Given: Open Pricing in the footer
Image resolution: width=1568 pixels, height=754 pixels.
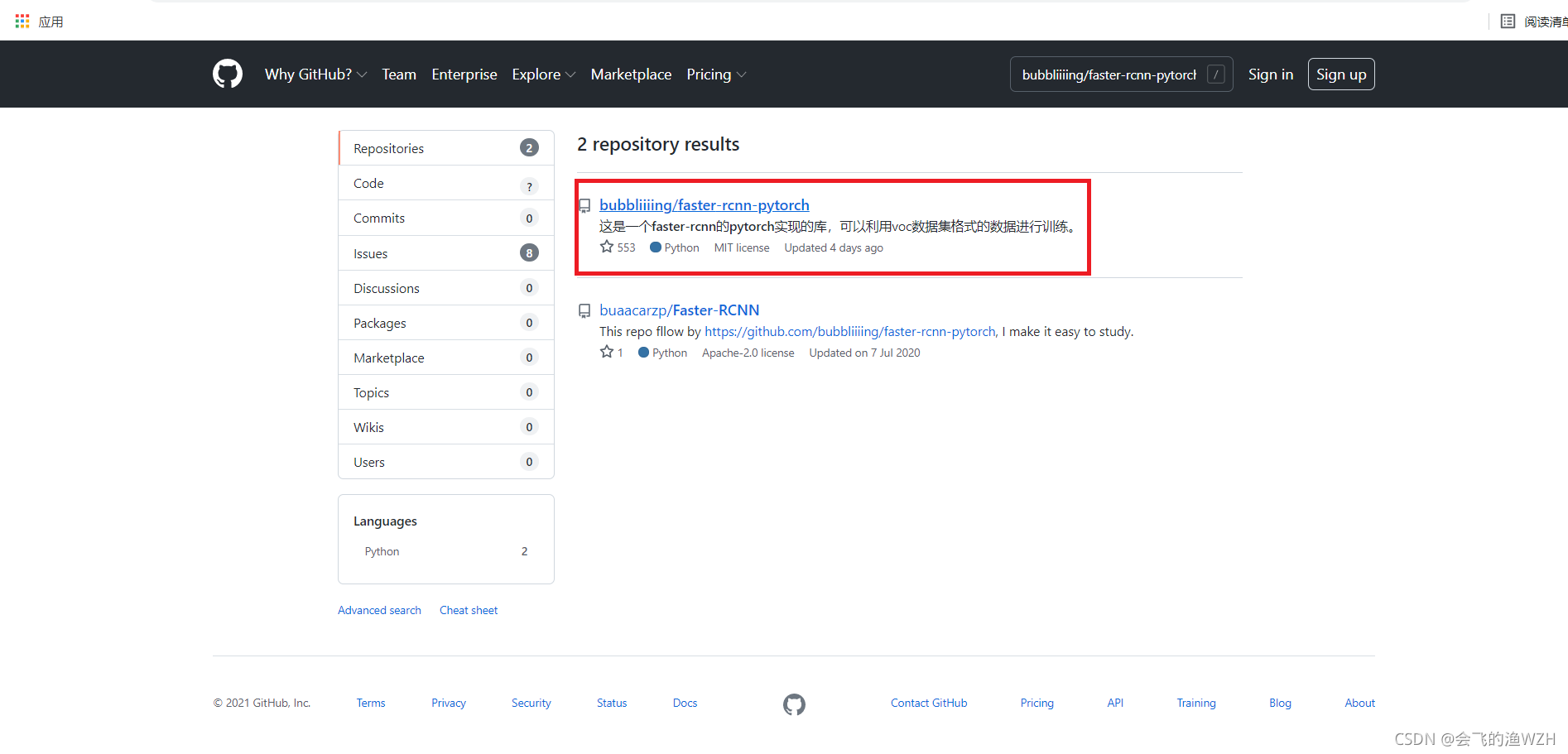Looking at the screenshot, I should (x=1037, y=703).
